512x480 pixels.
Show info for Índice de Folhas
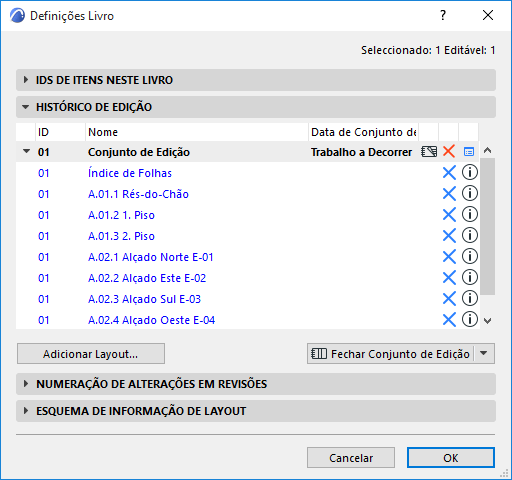pos(470,172)
